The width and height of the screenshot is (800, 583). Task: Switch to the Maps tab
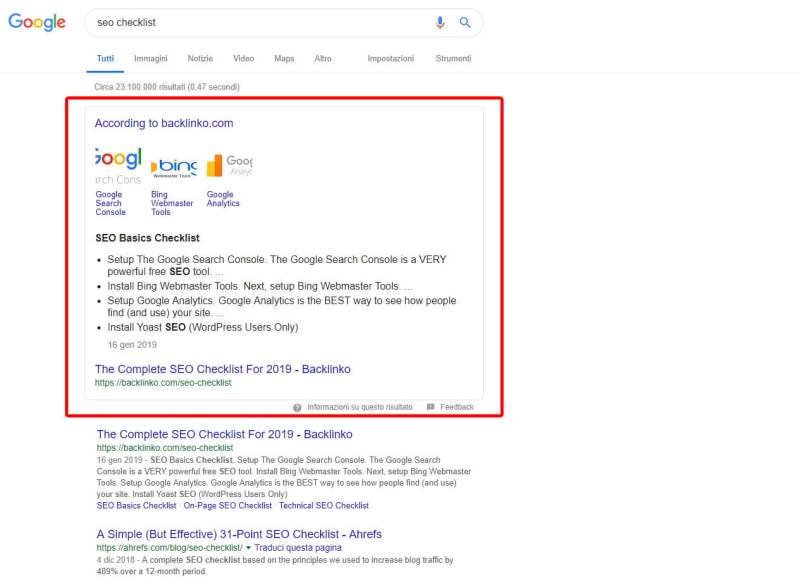point(284,59)
